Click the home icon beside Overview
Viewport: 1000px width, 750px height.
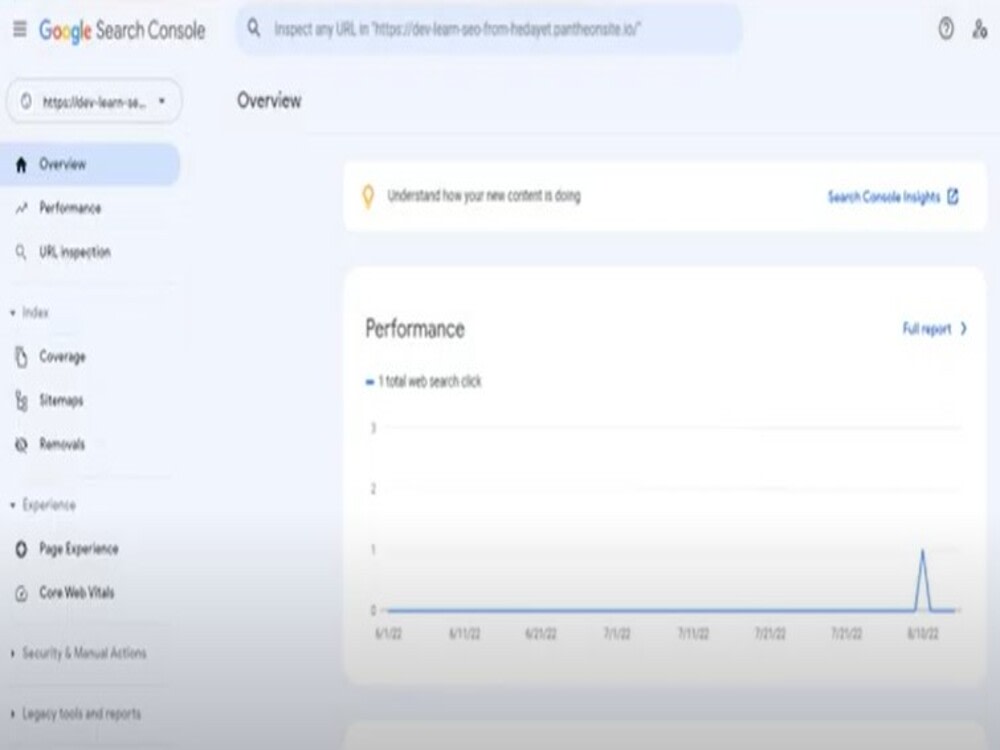(x=21, y=165)
